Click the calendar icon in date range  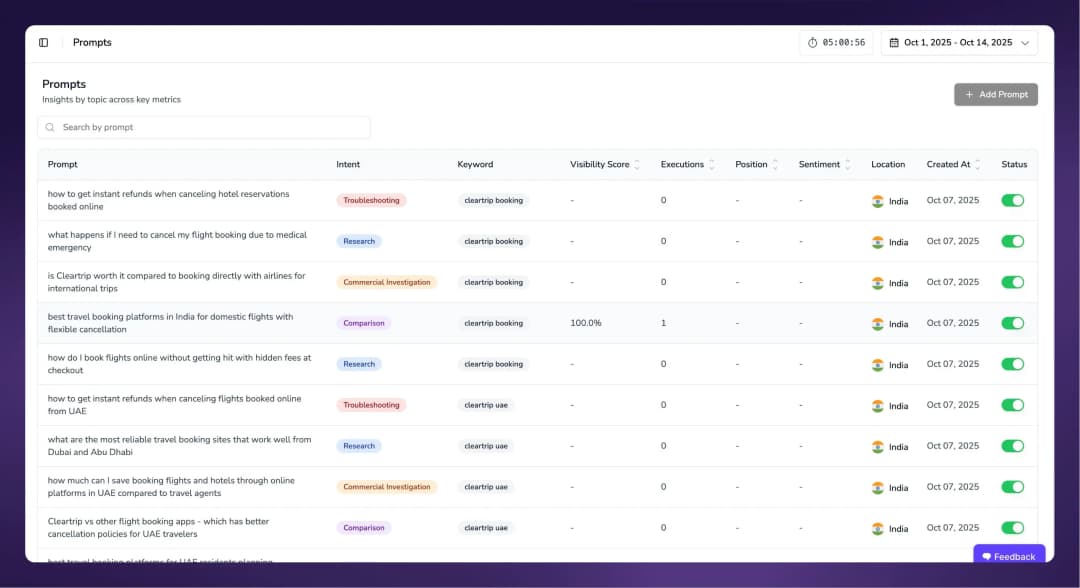[894, 43]
